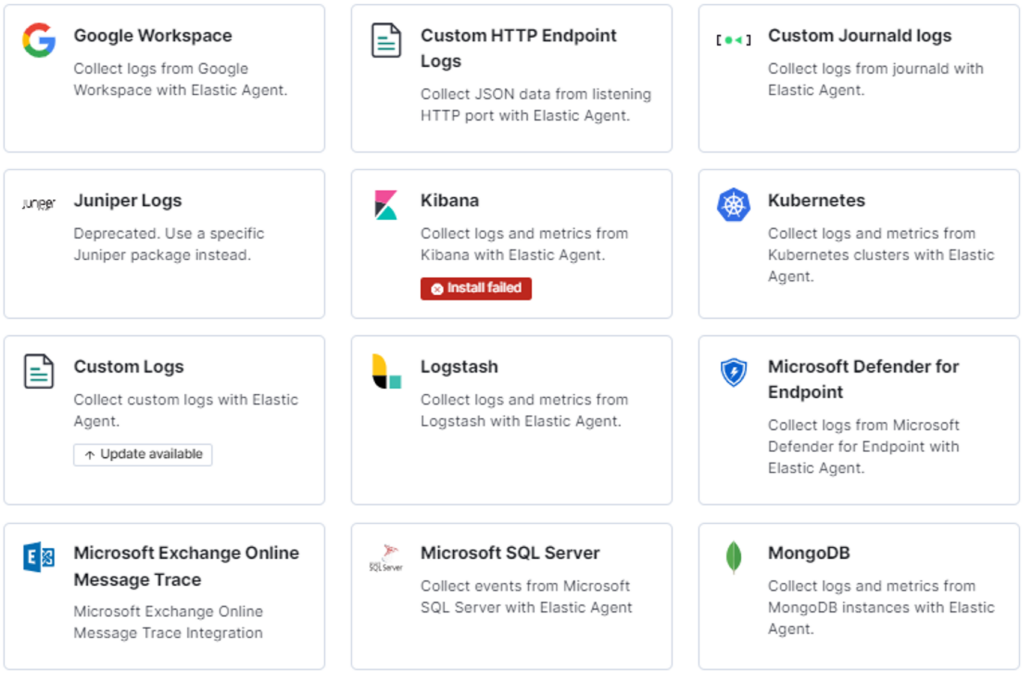
Task: Open the Kubernetes integration title
Action: [x=816, y=200]
